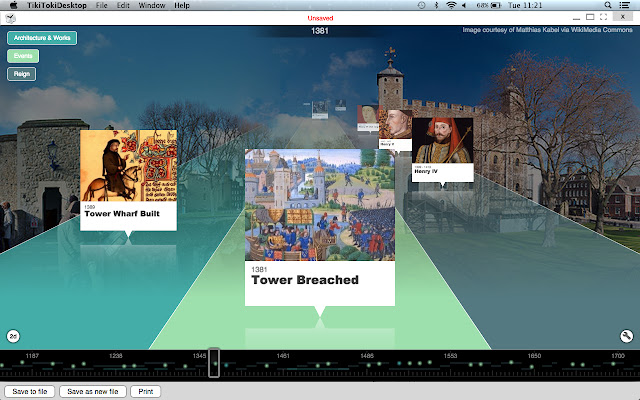Click the Wi-Fi status icon
The width and height of the screenshot is (640, 400).
pos(449,6)
